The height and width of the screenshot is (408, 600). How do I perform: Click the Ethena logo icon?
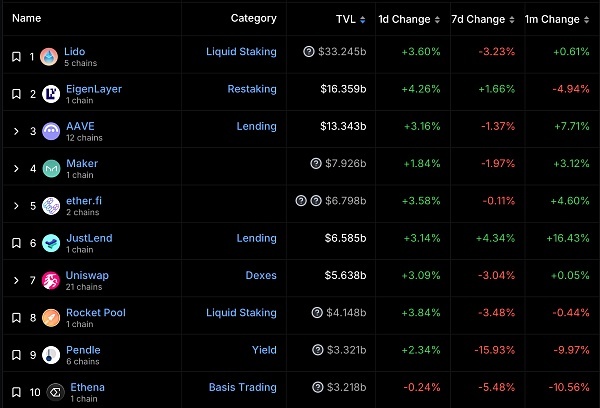pyautogui.click(x=55, y=392)
